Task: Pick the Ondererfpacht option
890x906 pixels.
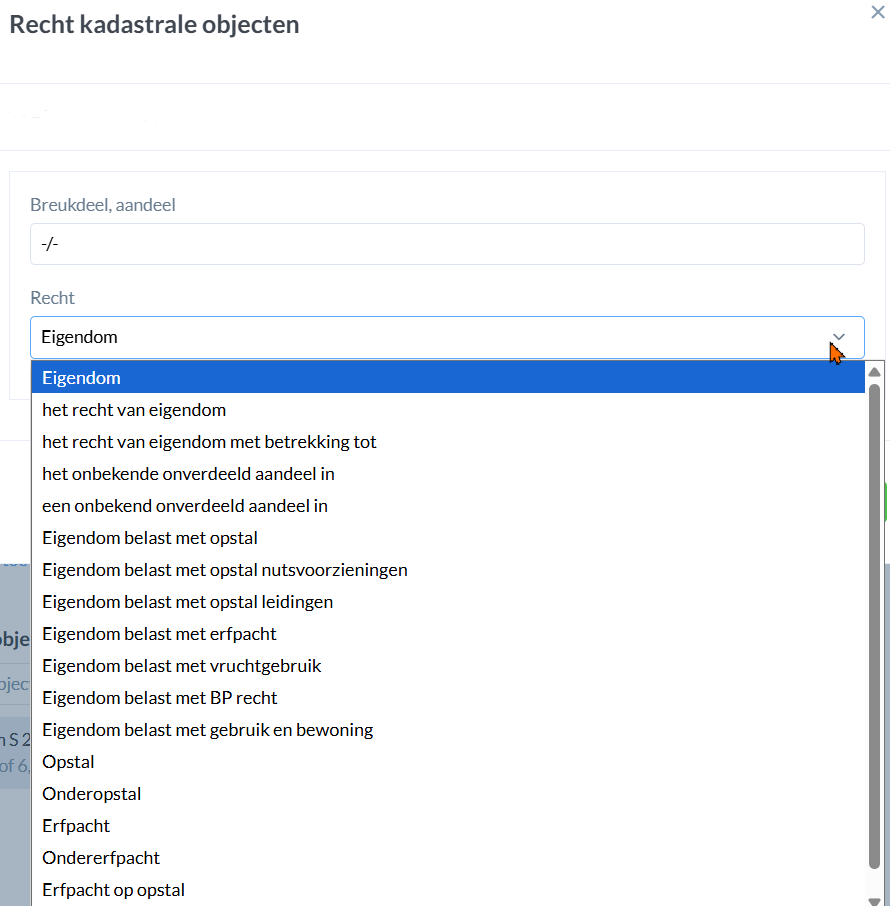Action: (101, 858)
